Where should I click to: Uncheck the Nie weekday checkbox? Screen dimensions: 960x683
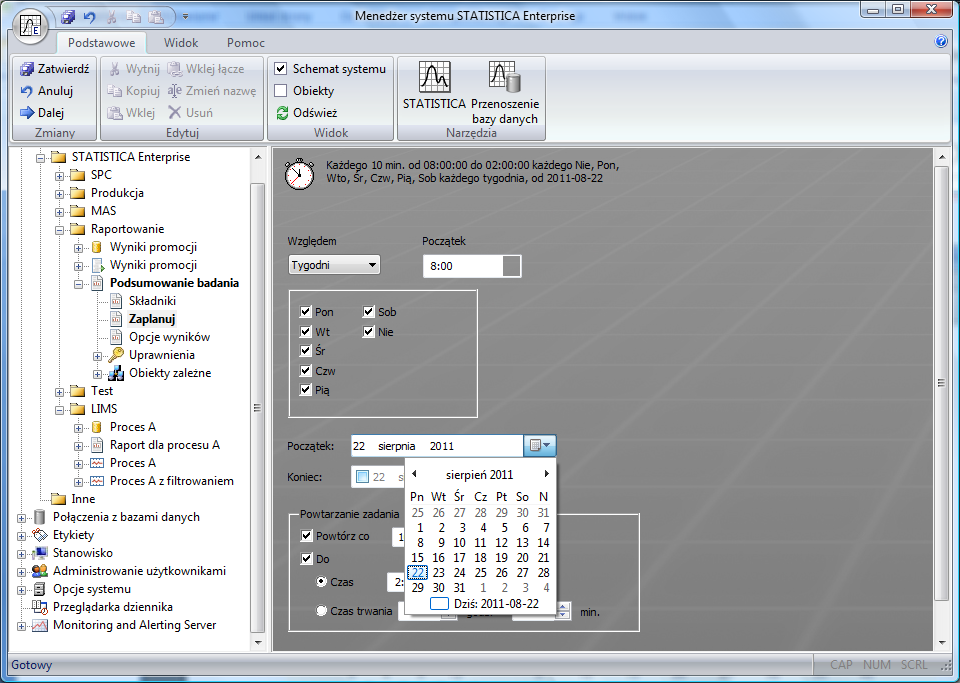click(x=368, y=332)
